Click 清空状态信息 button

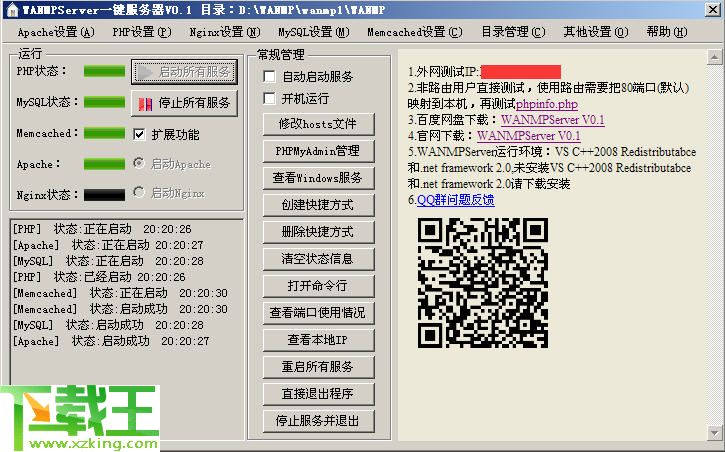(x=318, y=259)
